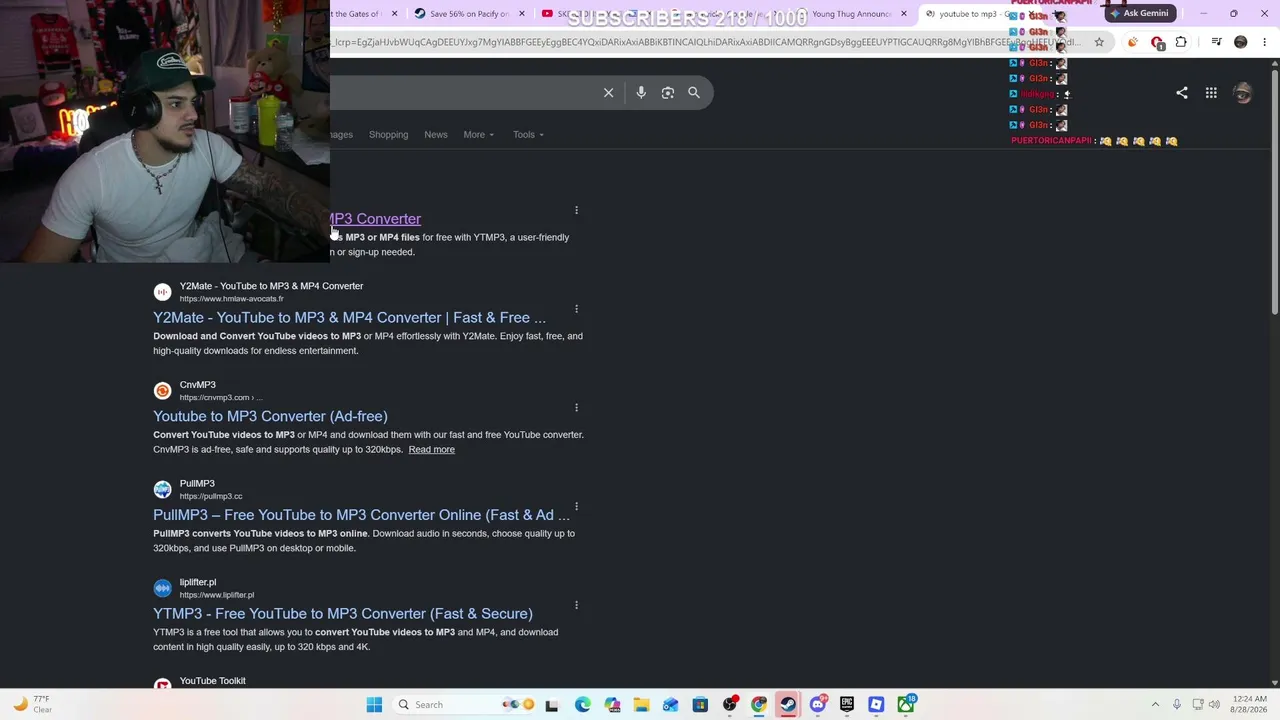Open the Y2Mate YouTube to MP3 & MP4 Converter link

tap(349, 318)
